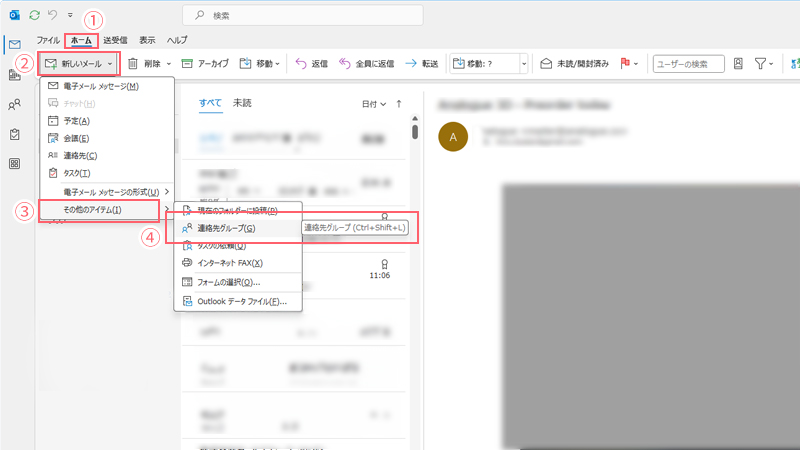Select 予定(A) from the menu
This screenshot has width=800, height=450.
107,121
